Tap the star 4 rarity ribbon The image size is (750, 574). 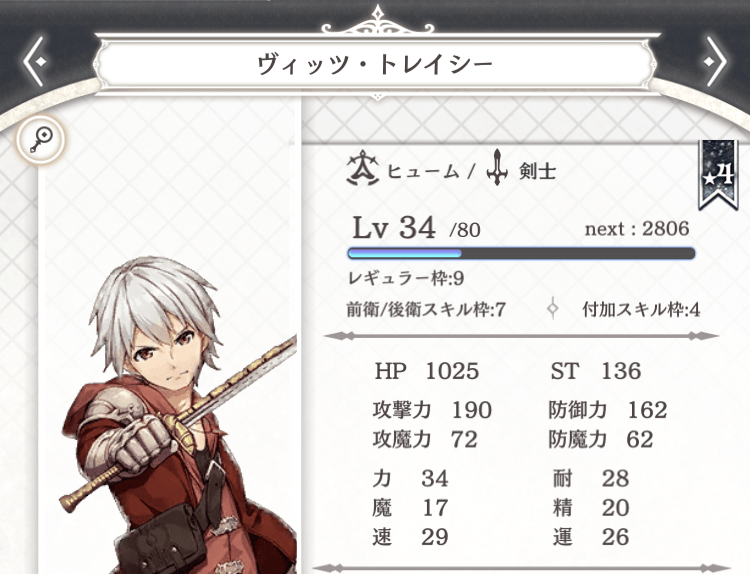click(x=718, y=175)
